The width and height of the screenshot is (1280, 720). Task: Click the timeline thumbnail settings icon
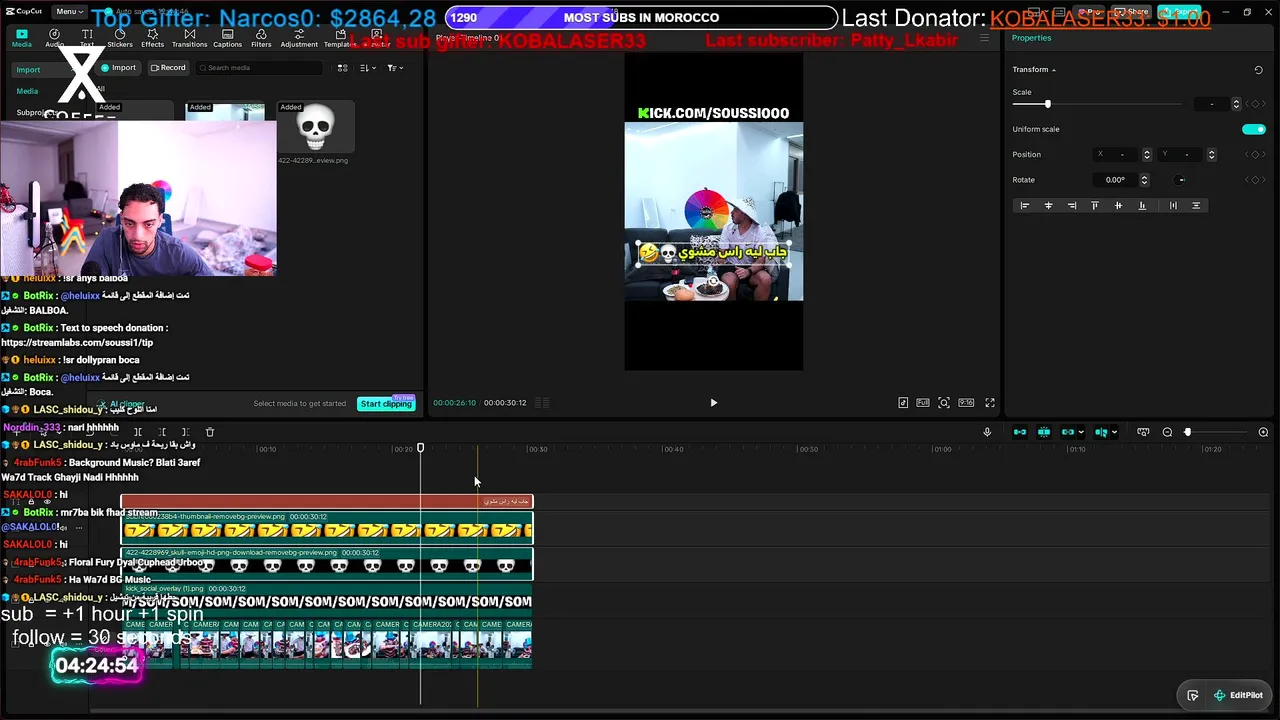1143,432
